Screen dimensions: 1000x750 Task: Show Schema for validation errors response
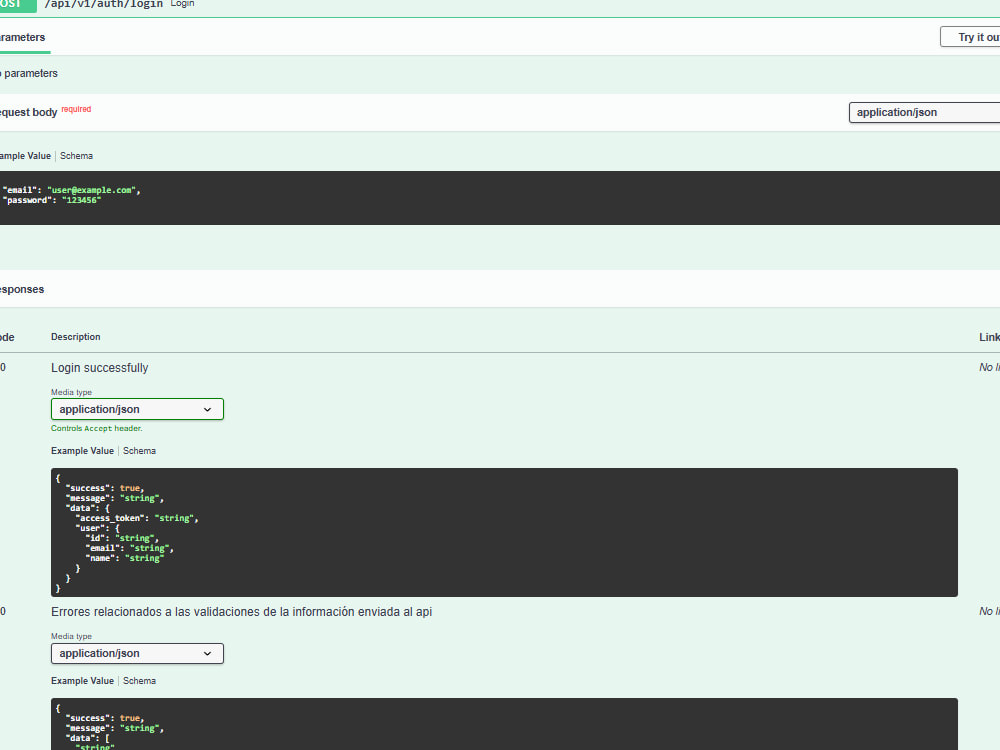pyautogui.click(x=139, y=680)
